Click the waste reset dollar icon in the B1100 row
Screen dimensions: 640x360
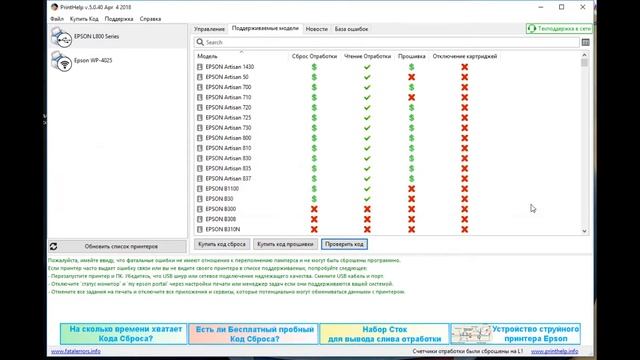(314, 189)
